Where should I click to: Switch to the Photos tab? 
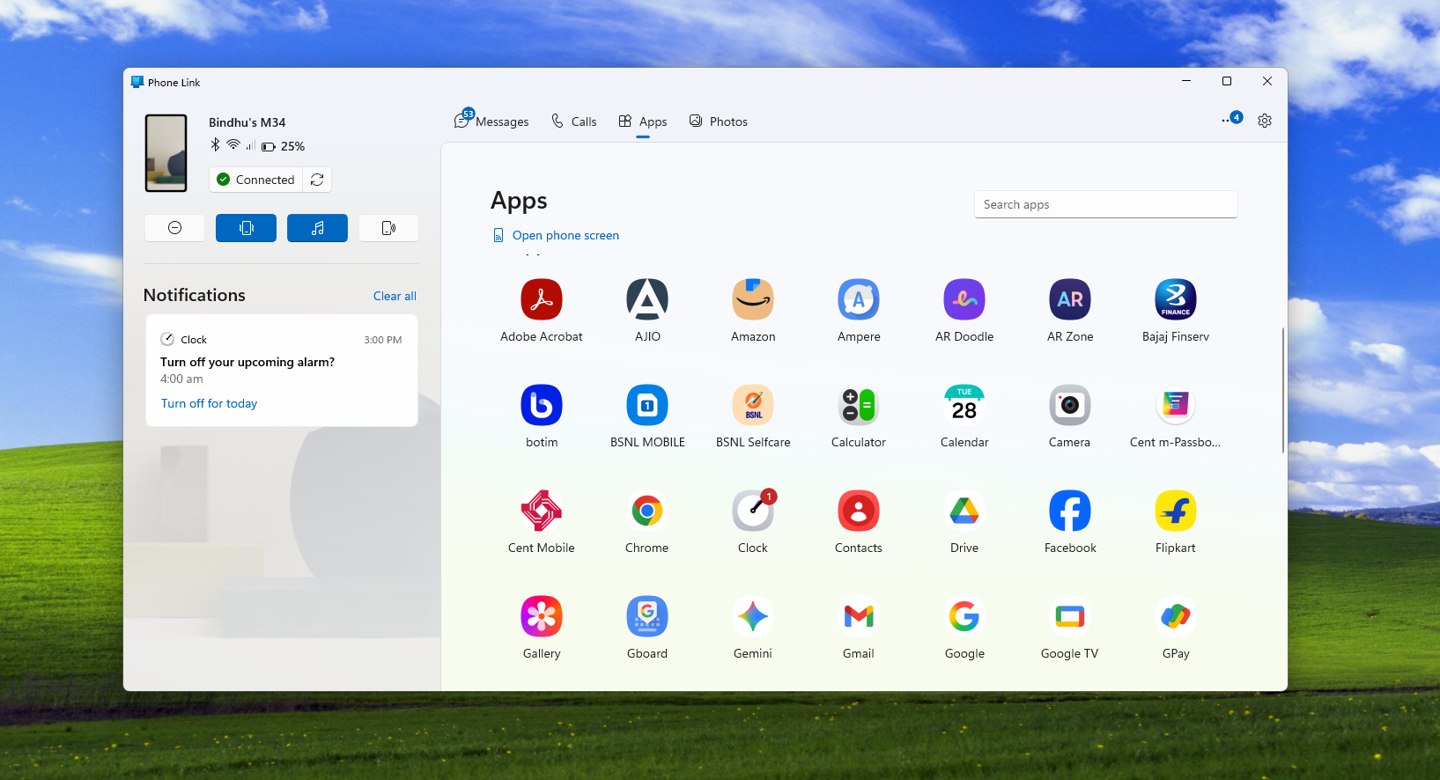click(718, 121)
